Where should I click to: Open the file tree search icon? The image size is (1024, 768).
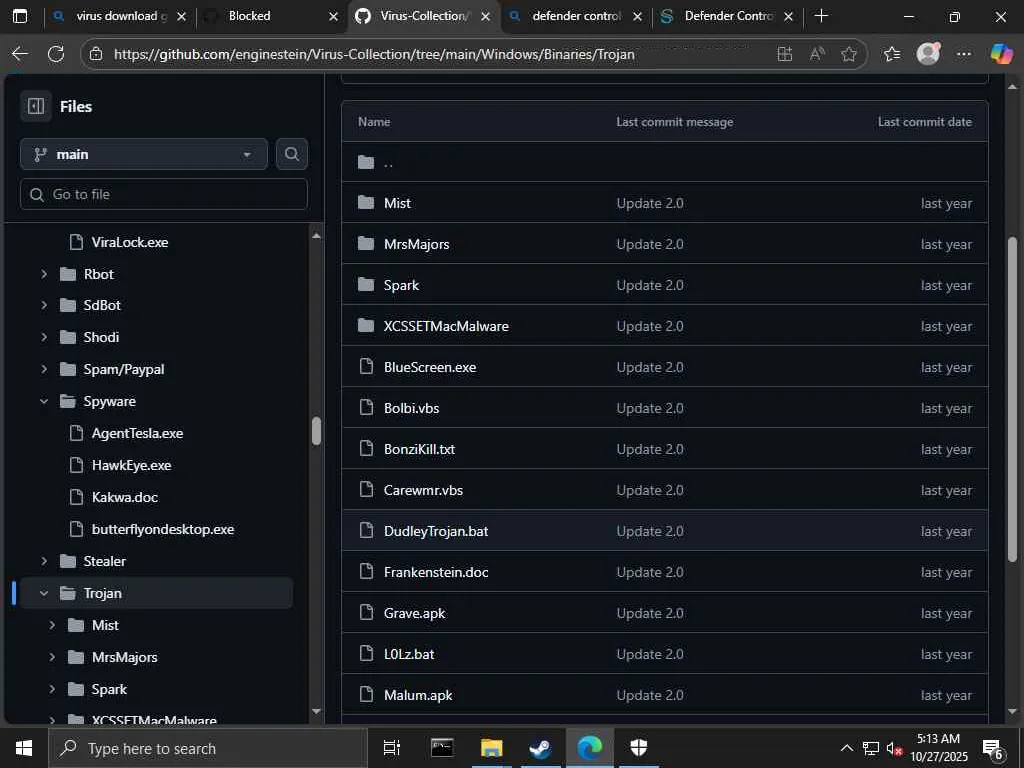292,154
